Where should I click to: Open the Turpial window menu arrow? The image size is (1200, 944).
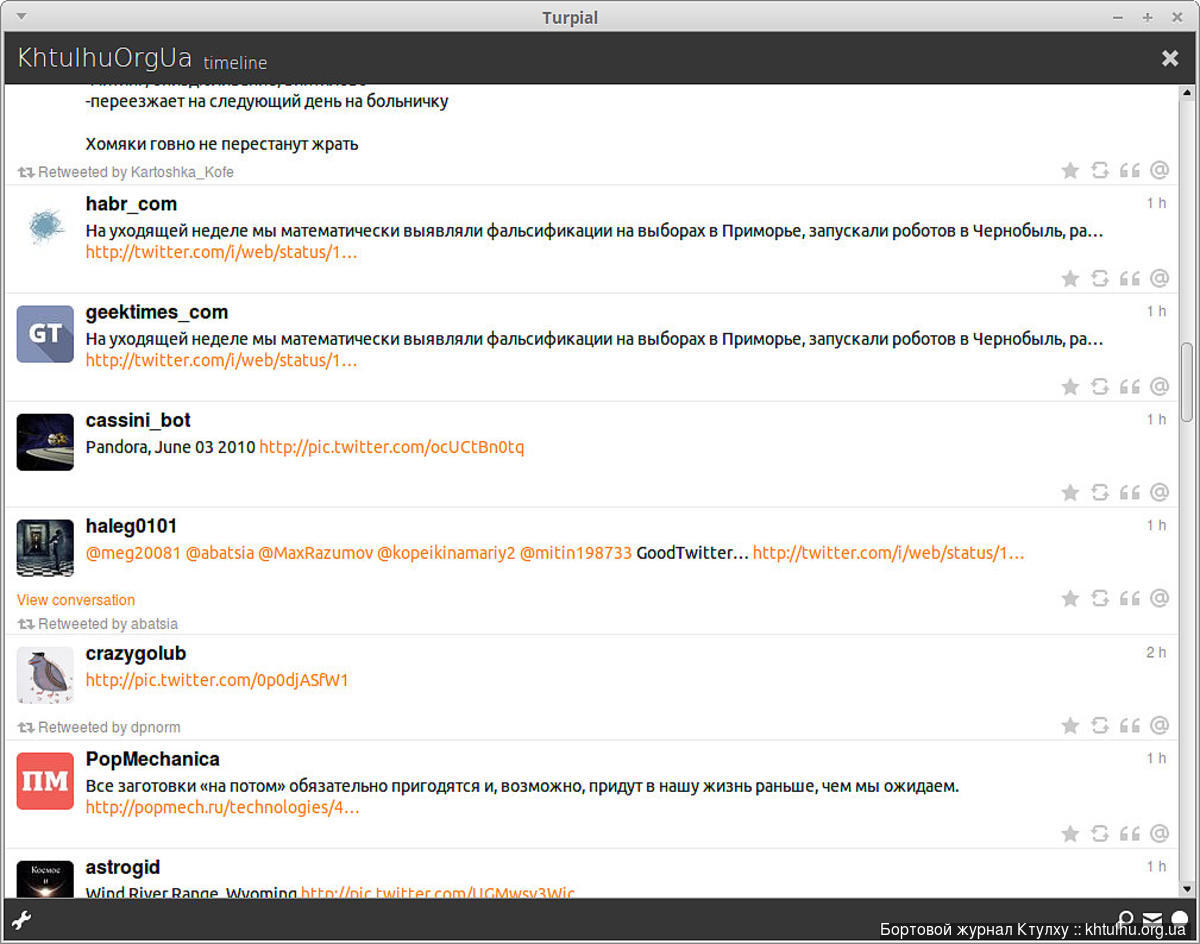click(x=22, y=17)
